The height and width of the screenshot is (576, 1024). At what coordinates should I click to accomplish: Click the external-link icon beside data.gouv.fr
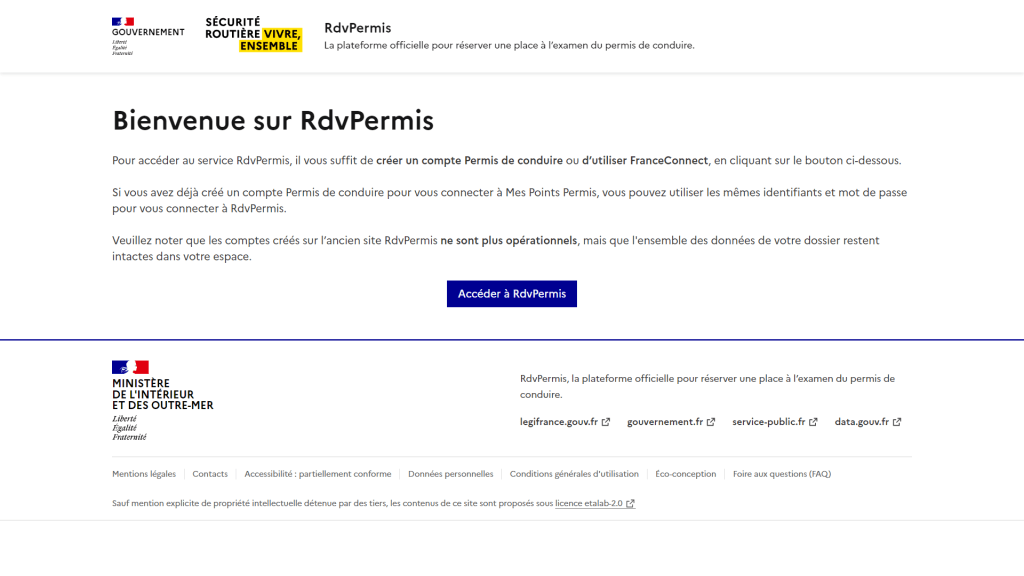pos(899,421)
